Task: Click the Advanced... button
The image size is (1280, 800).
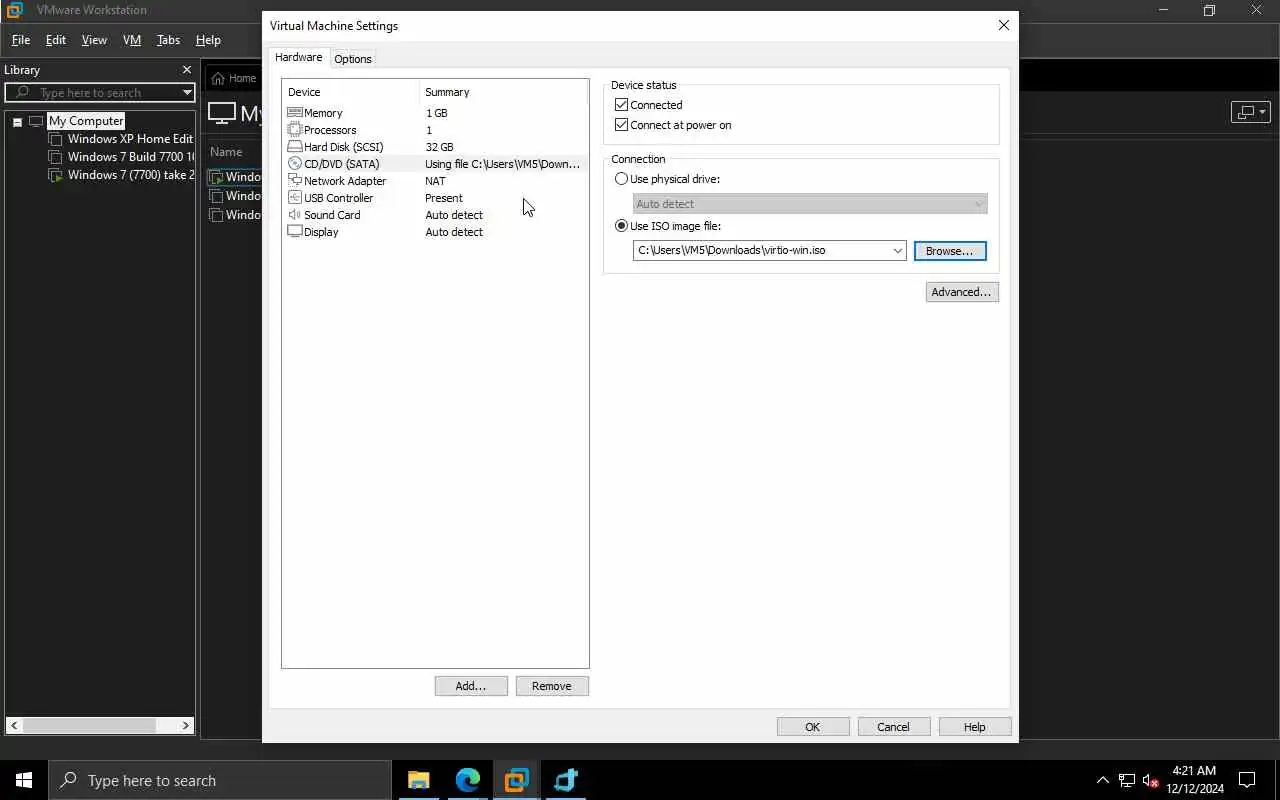Action: tap(962, 292)
